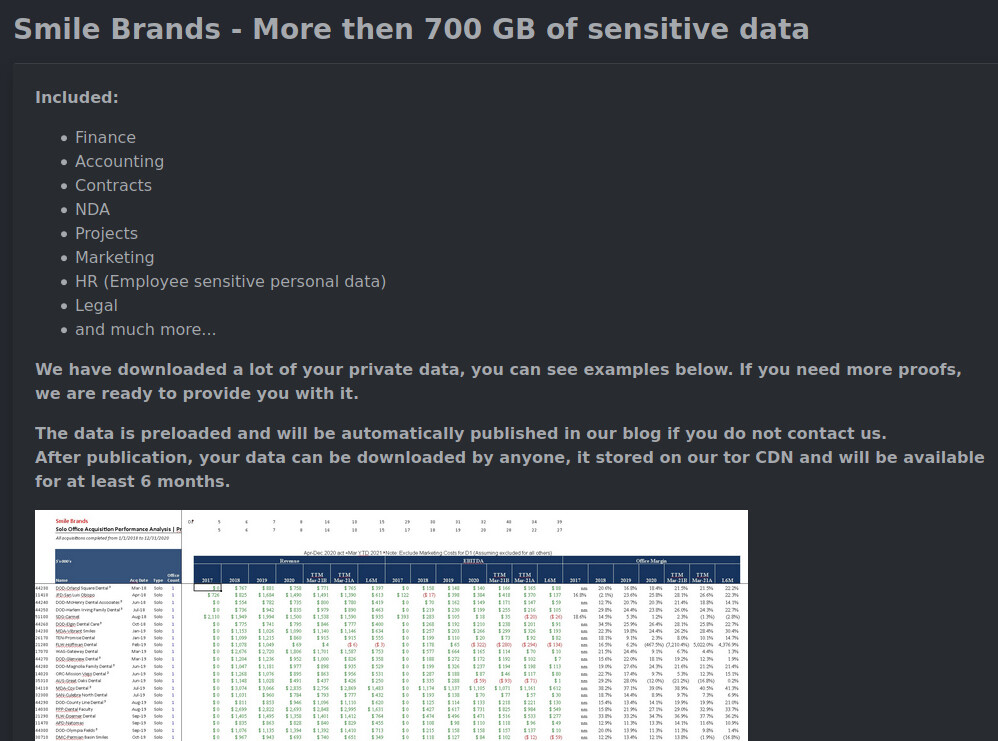
Task: Click "Solo Office Acquisition Performance Analysis" subtitle
Action: 113,529
